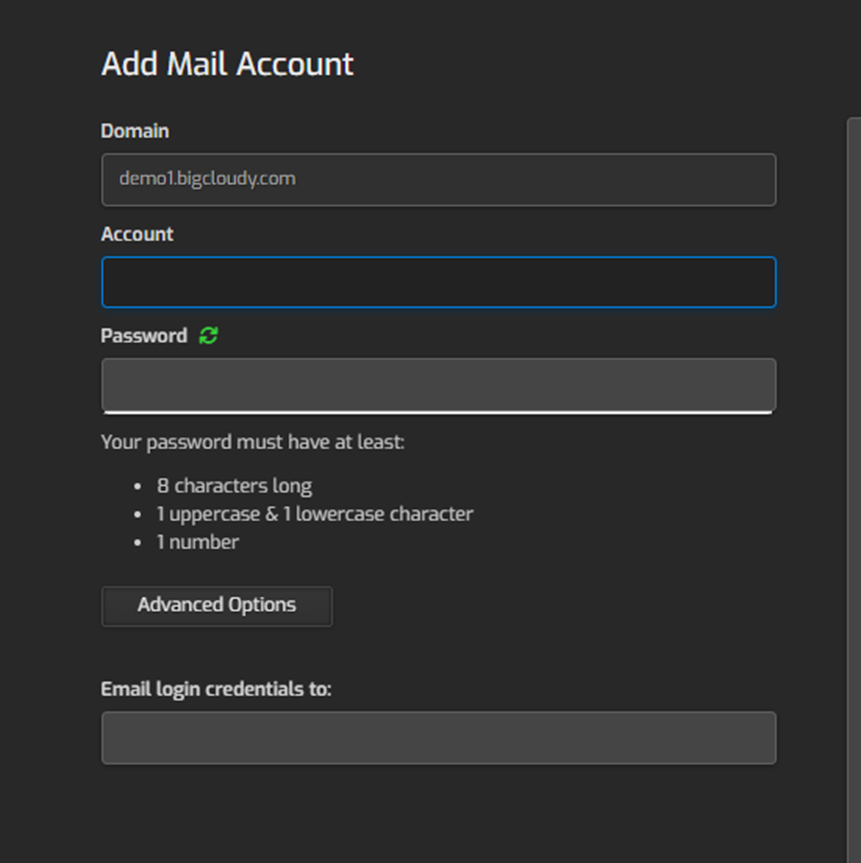The height and width of the screenshot is (863, 861).
Task: Select the Email login credentials text box
Action: (x=438, y=737)
